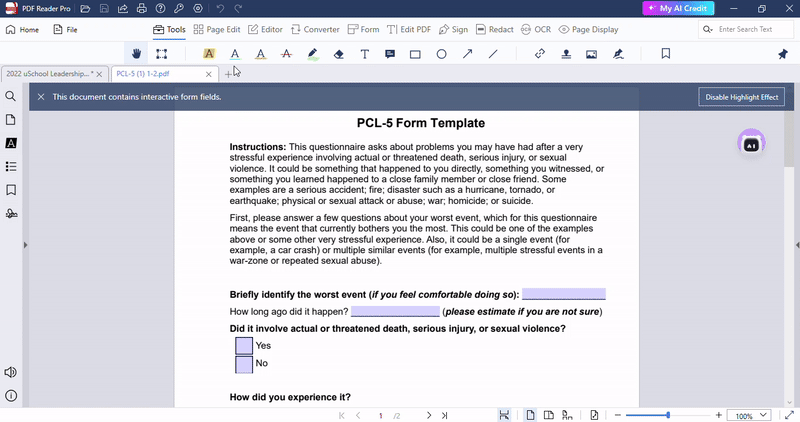Screen dimensions: 800x422
Task: Select the rectangle shape tool
Action: (x=415, y=54)
